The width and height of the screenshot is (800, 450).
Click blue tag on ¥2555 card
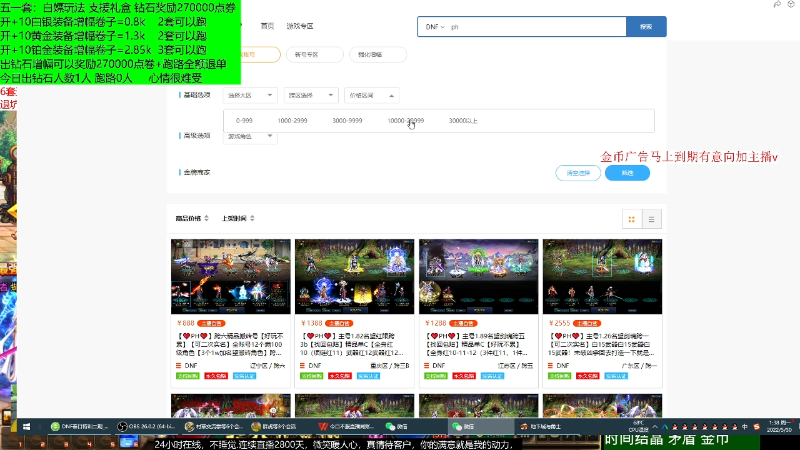point(616,376)
